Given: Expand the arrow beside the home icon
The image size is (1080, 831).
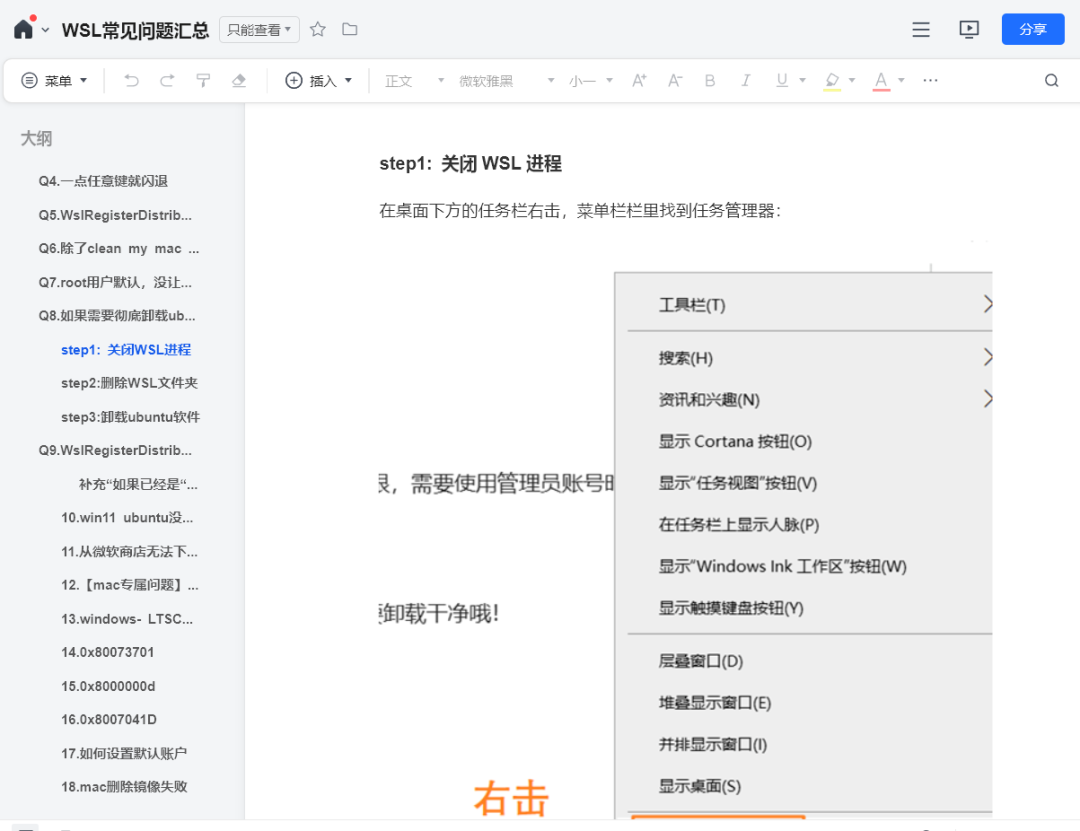Looking at the screenshot, I should point(45,30).
